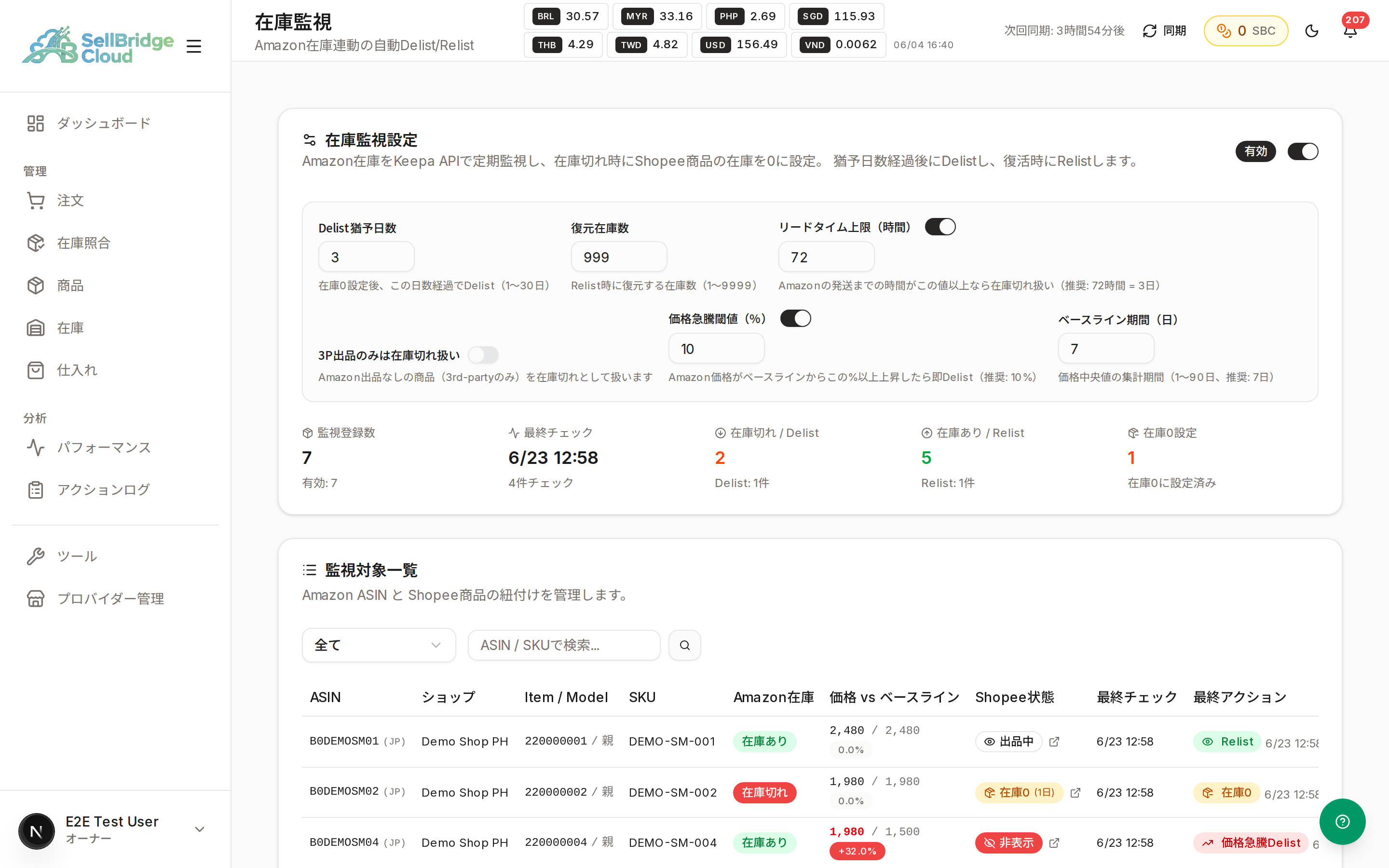Click the search magnifier button

pos(685,645)
